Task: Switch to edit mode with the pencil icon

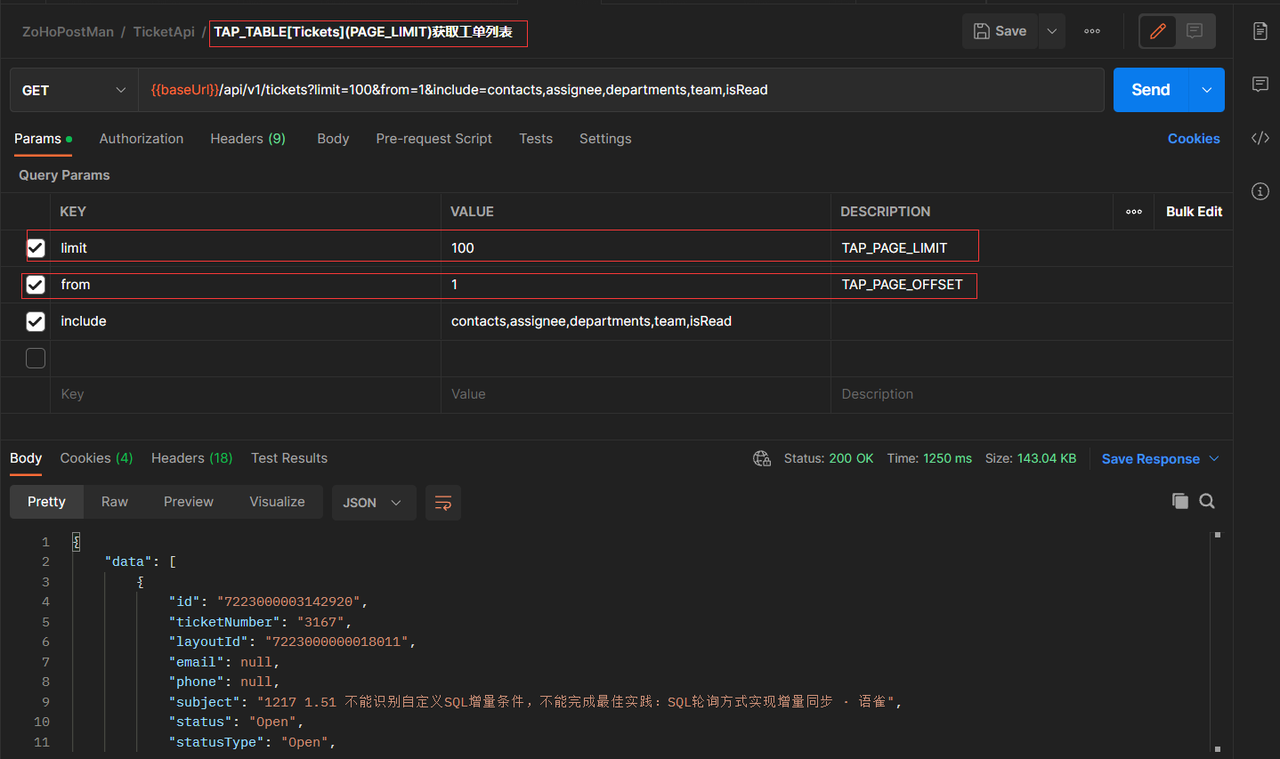Action: 1158,31
